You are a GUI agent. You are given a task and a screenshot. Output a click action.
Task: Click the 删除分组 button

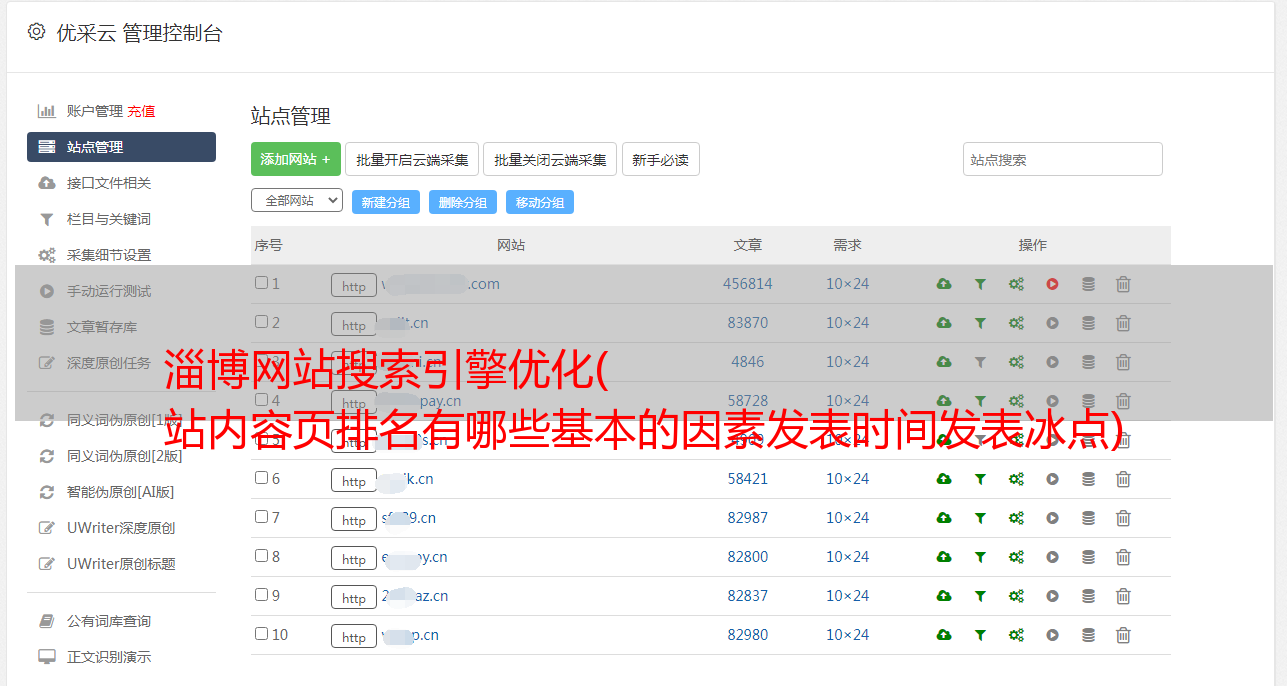point(463,202)
